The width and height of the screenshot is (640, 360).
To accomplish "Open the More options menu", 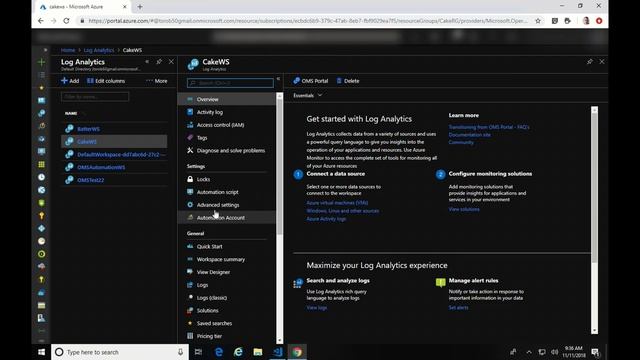I will (x=157, y=81).
